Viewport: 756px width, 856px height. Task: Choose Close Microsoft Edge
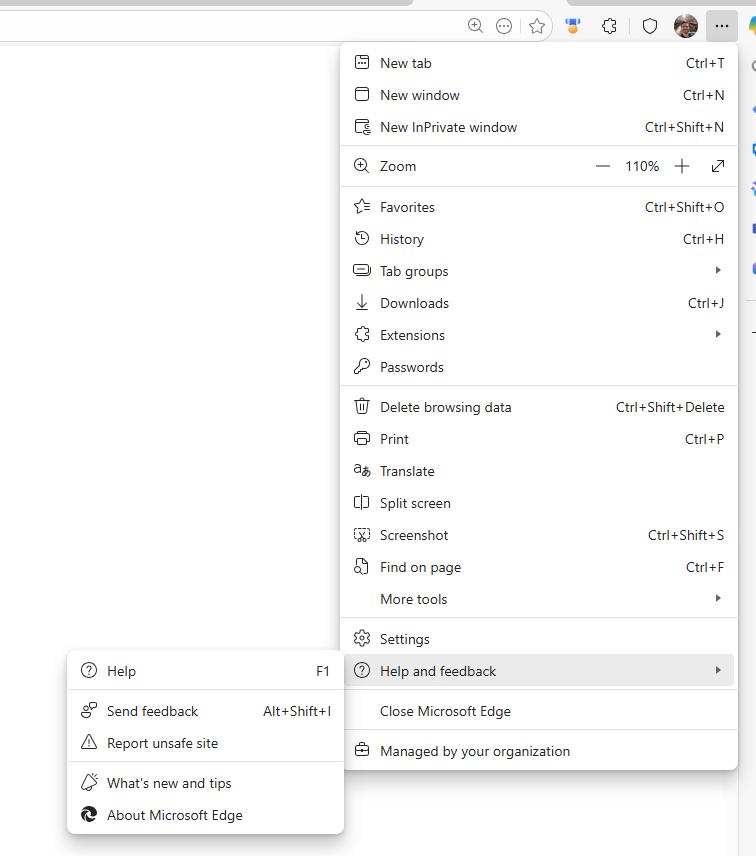(539, 711)
